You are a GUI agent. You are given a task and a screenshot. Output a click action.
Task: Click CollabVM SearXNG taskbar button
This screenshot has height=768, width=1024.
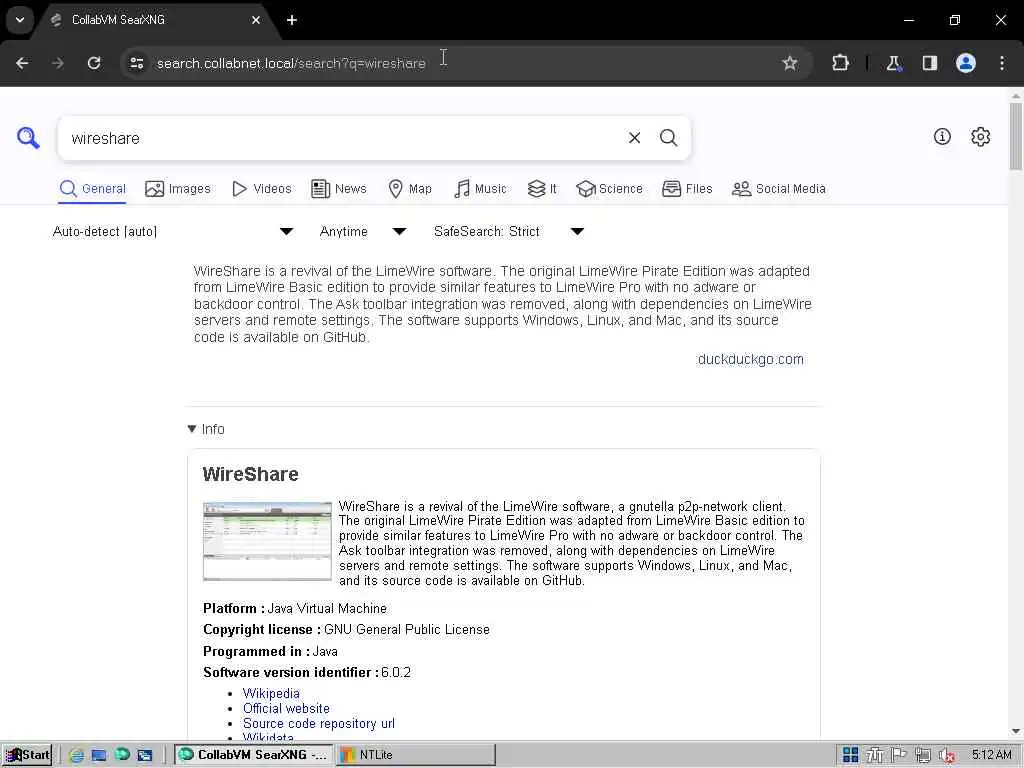tap(253, 755)
